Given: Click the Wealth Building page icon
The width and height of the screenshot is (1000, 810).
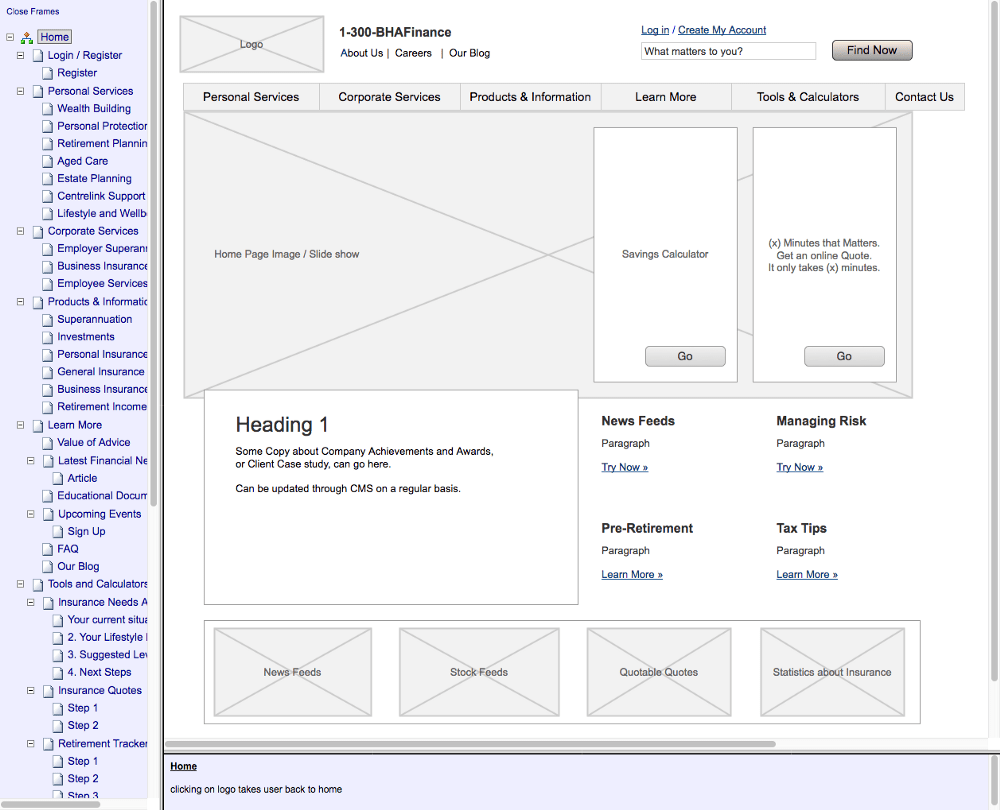Looking at the screenshot, I should click(46, 108).
